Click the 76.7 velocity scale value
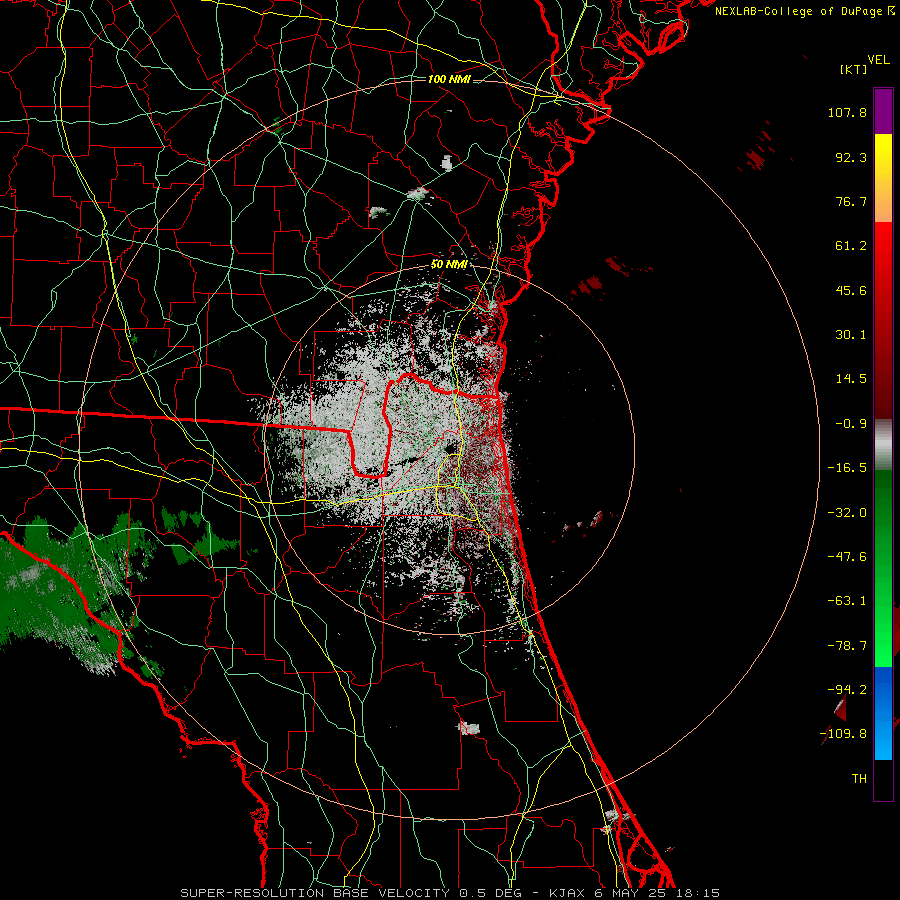 [851, 201]
